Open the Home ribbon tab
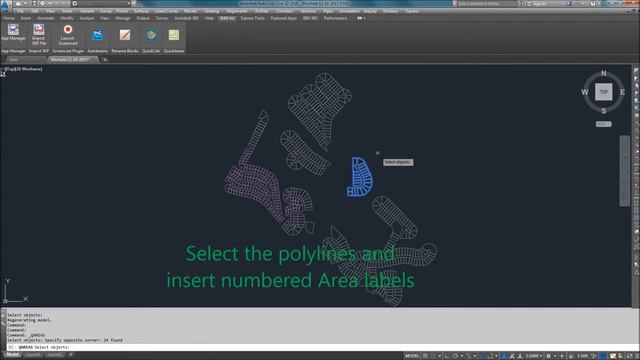 click(9, 18)
